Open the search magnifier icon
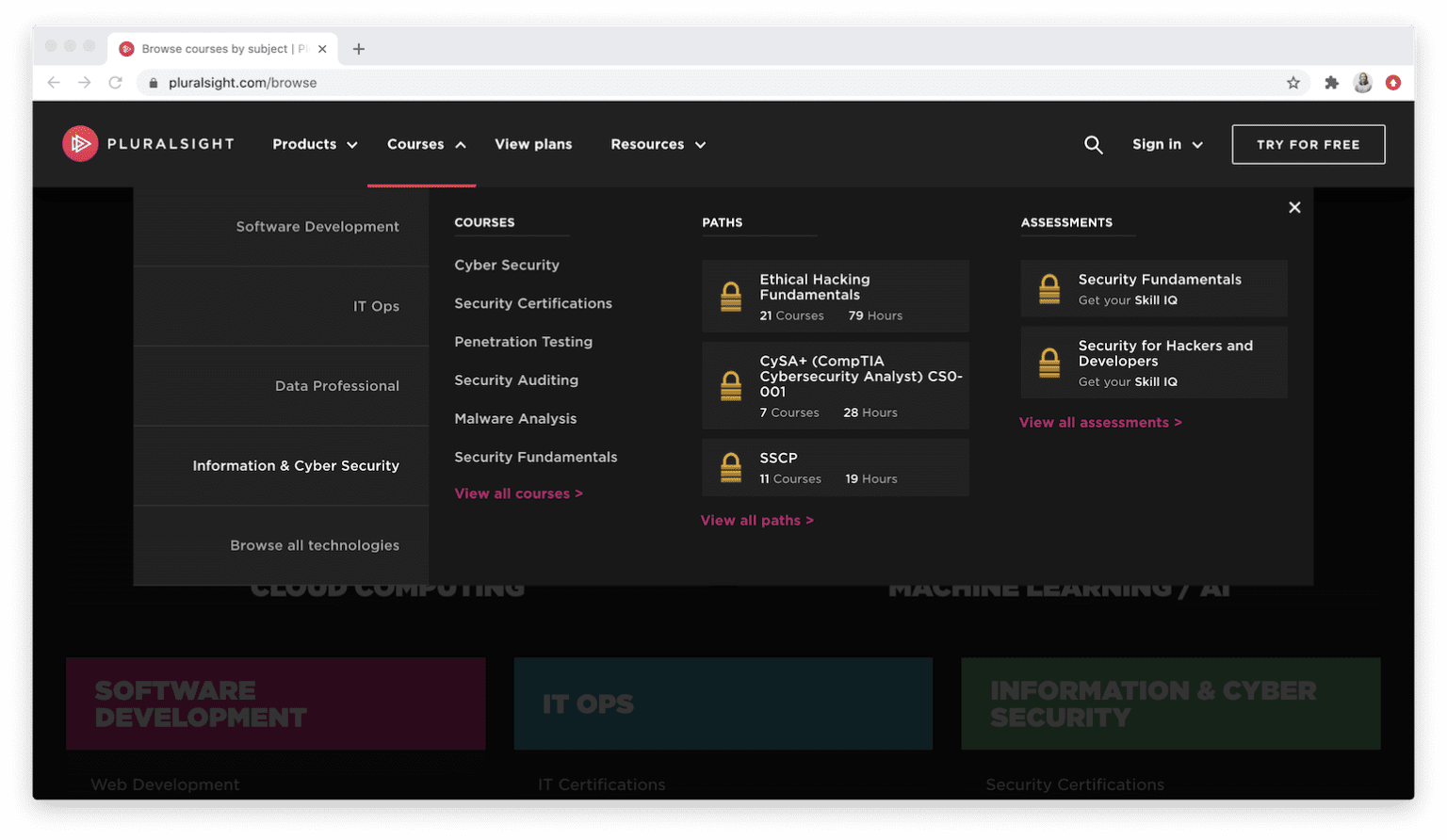This screenshot has width=1447, height=840. click(x=1093, y=144)
